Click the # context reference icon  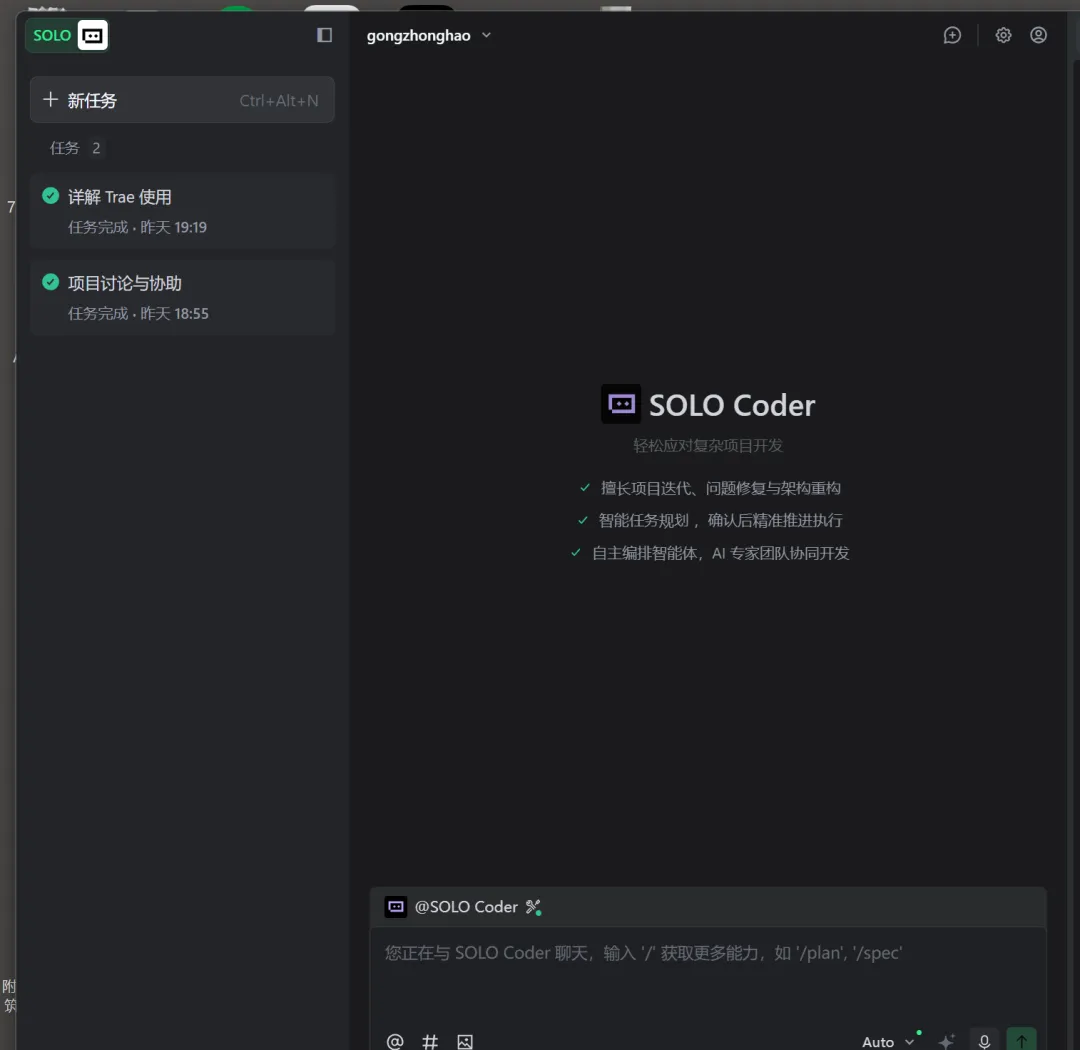point(430,1041)
